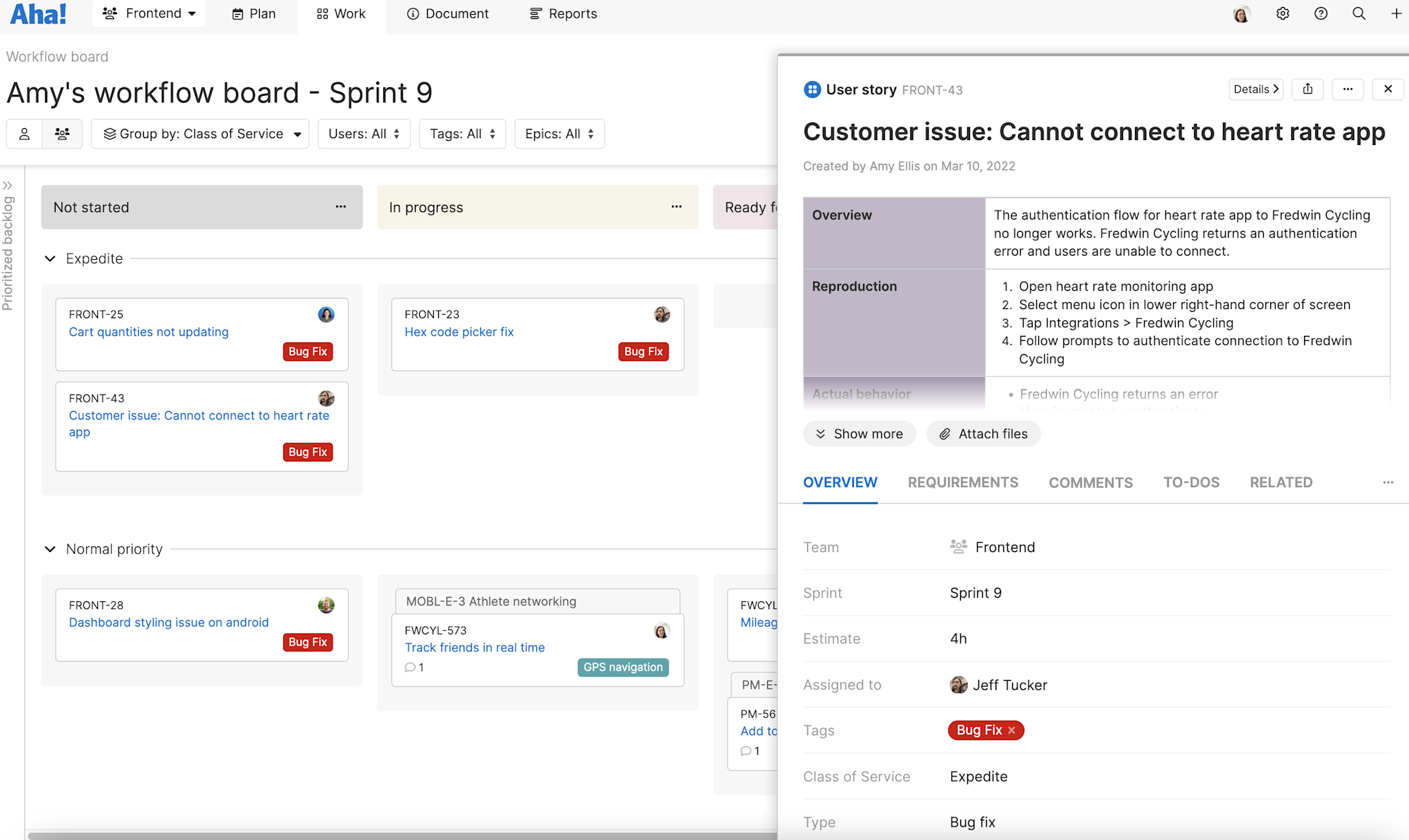The height and width of the screenshot is (840, 1409).
Task: Expand the Prioritized backlog sidebar arrows
Action: 8,186
